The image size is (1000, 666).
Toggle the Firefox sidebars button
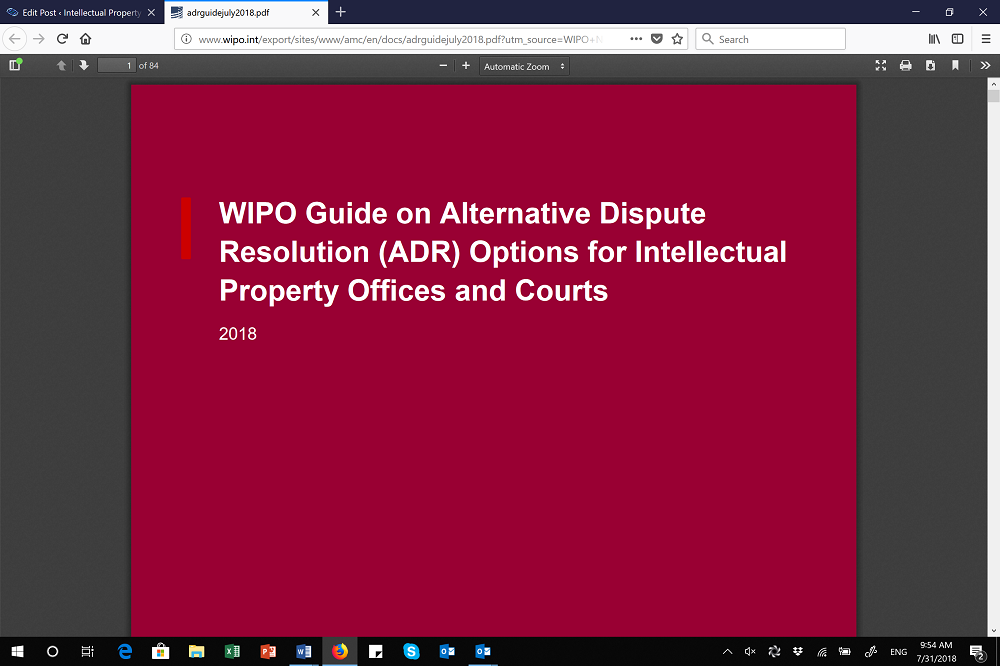click(x=957, y=39)
